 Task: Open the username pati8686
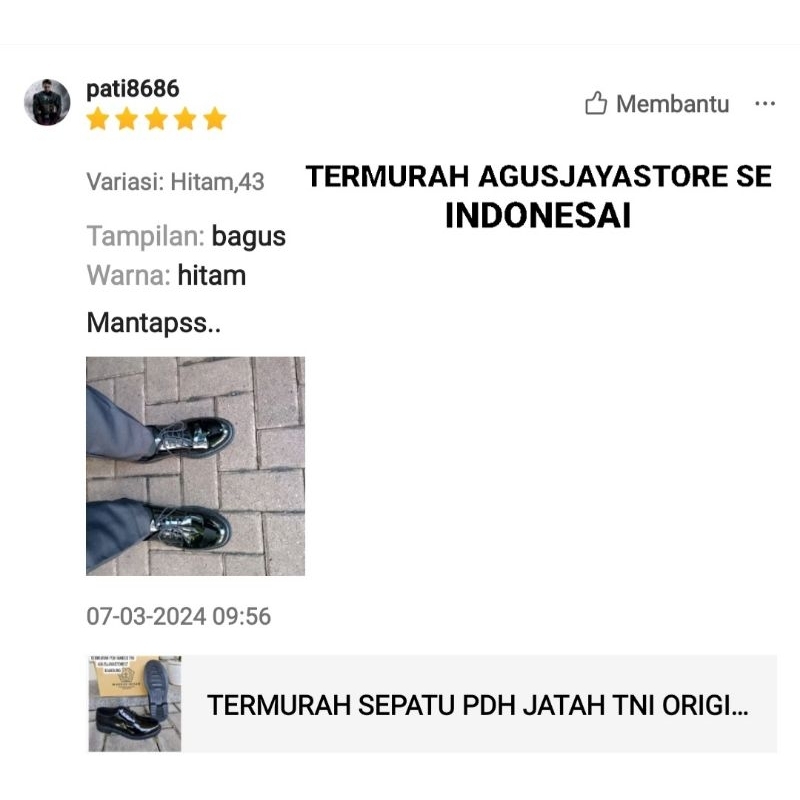point(133,89)
